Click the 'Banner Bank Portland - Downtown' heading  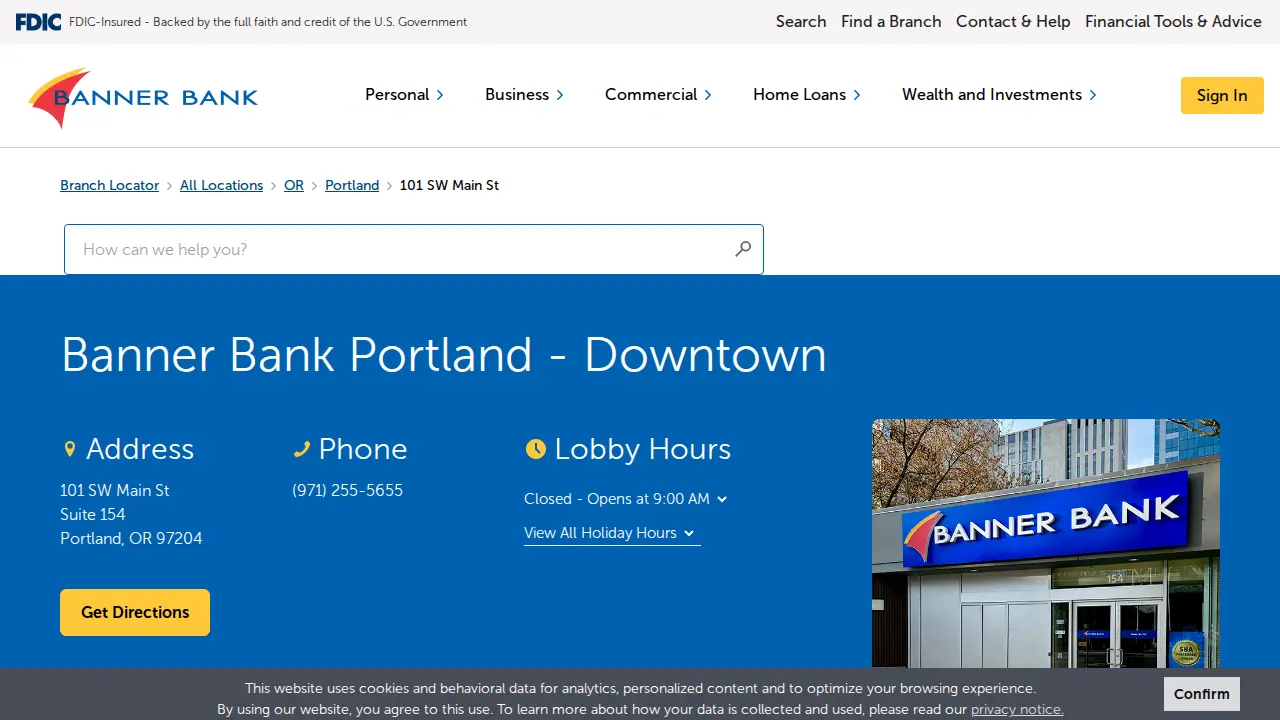(444, 355)
